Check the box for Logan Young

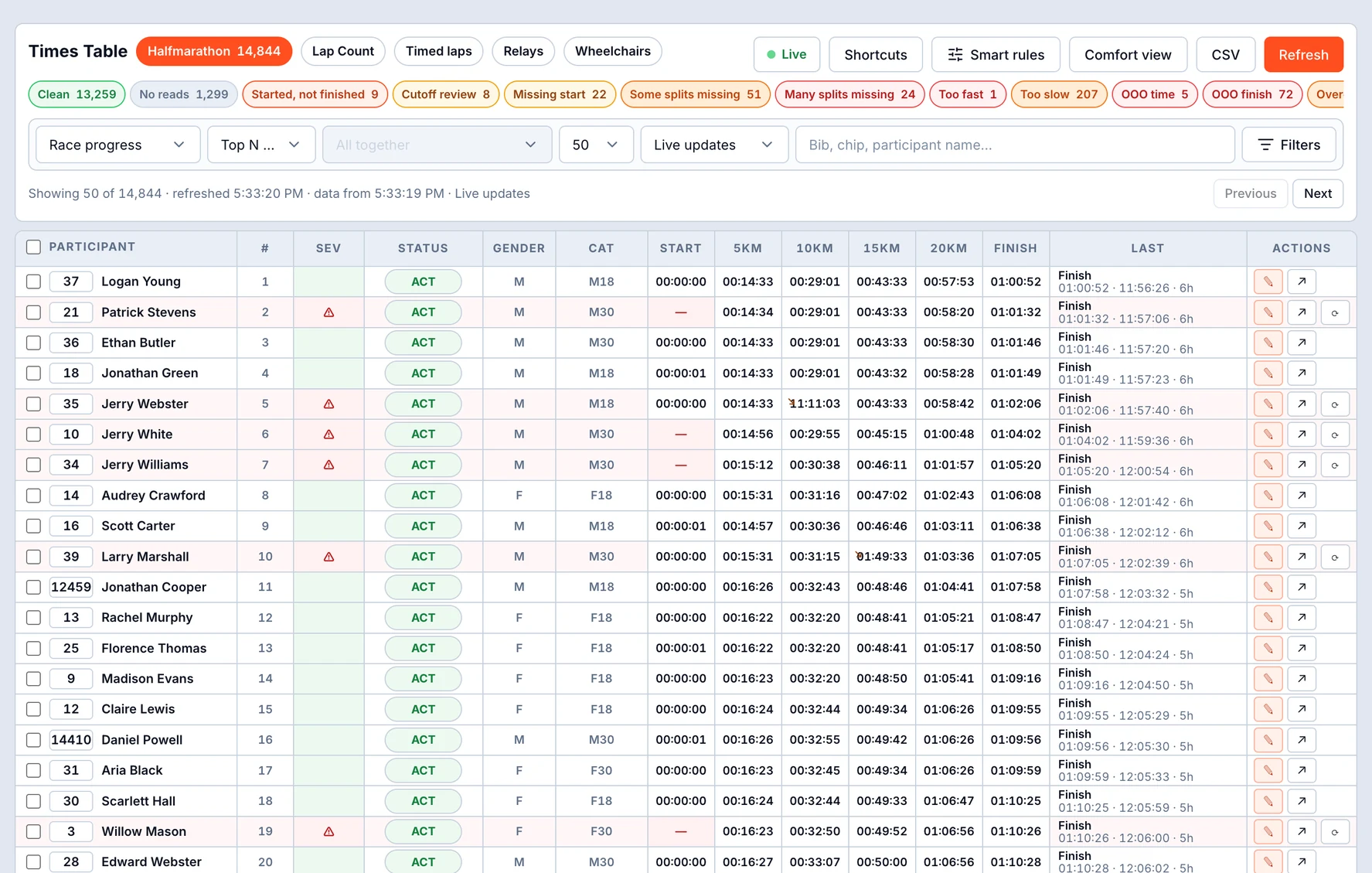pyautogui.click(x=33, y=281)
